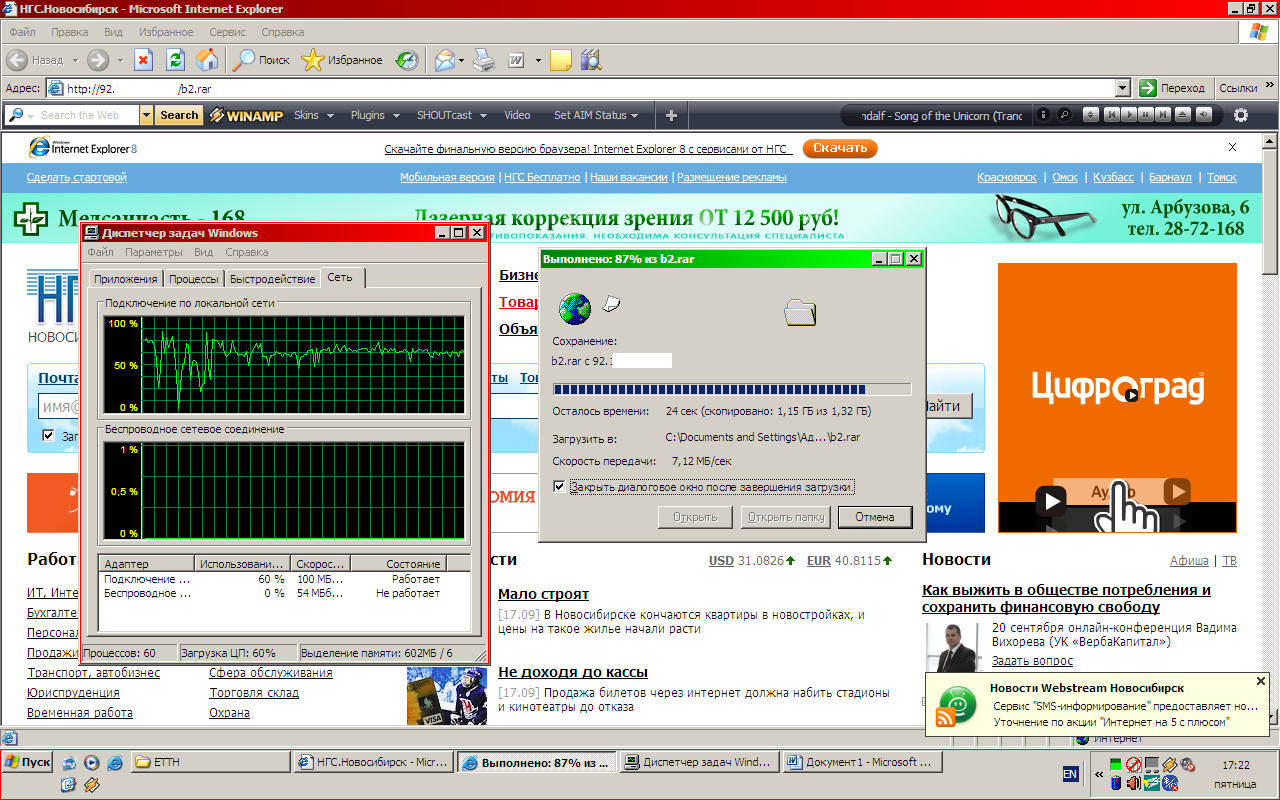The width and height of the screenshot is (1280, 800).
Task: Click the Пуск start button
Action: coord(27,762)
